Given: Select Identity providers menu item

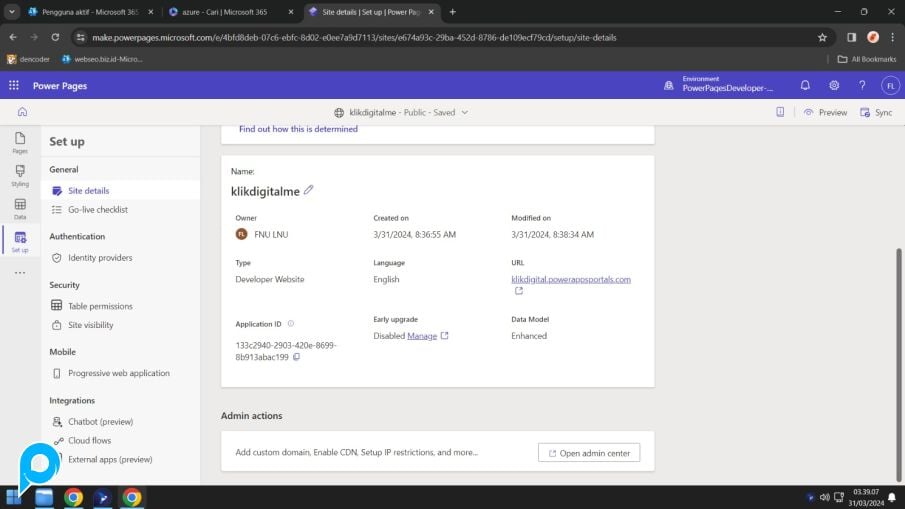Looking at the screenshot, I should pyautogui.click(x=100, y=258).
